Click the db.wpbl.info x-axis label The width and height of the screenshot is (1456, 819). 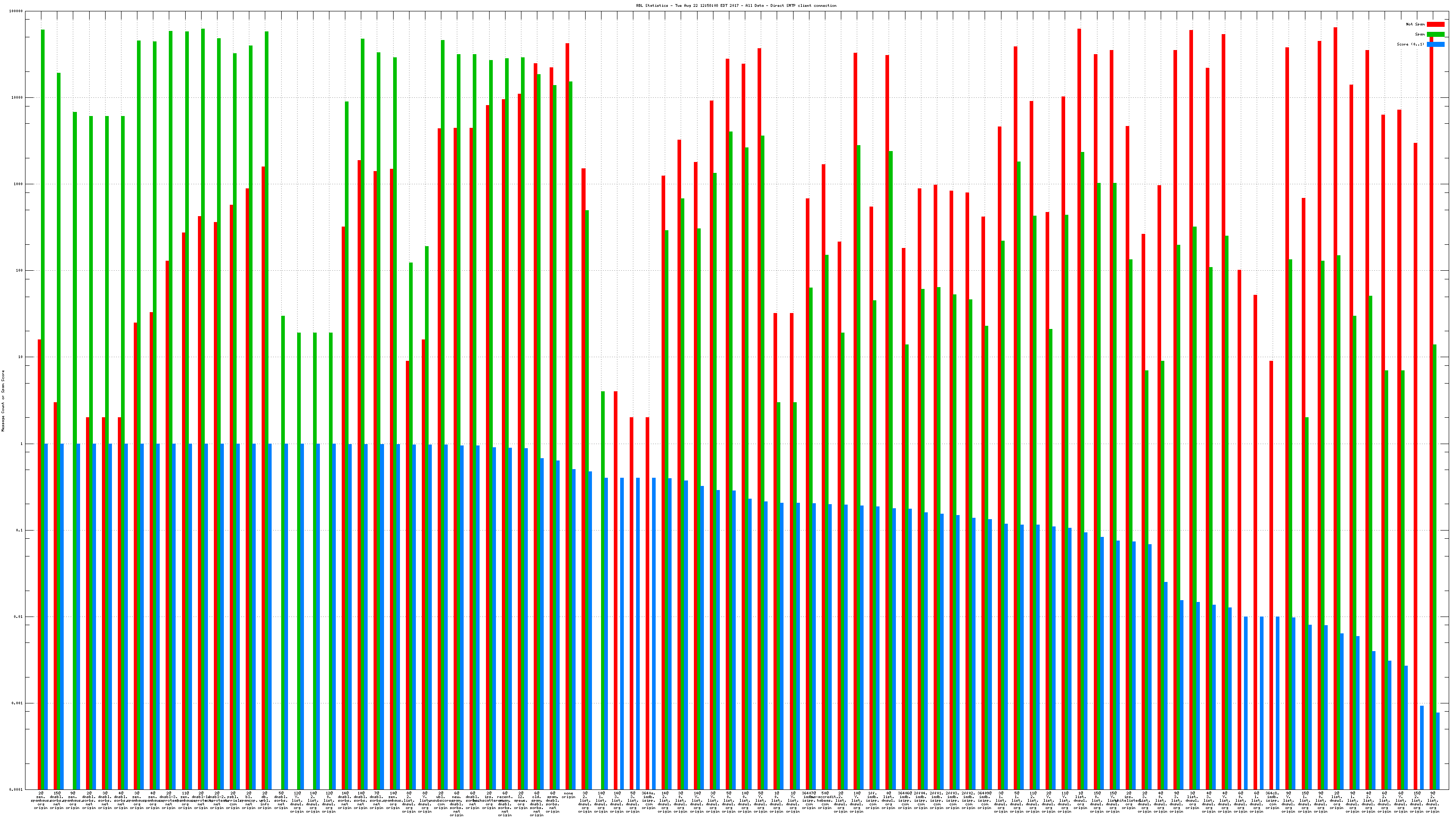(x=264, y=800)
